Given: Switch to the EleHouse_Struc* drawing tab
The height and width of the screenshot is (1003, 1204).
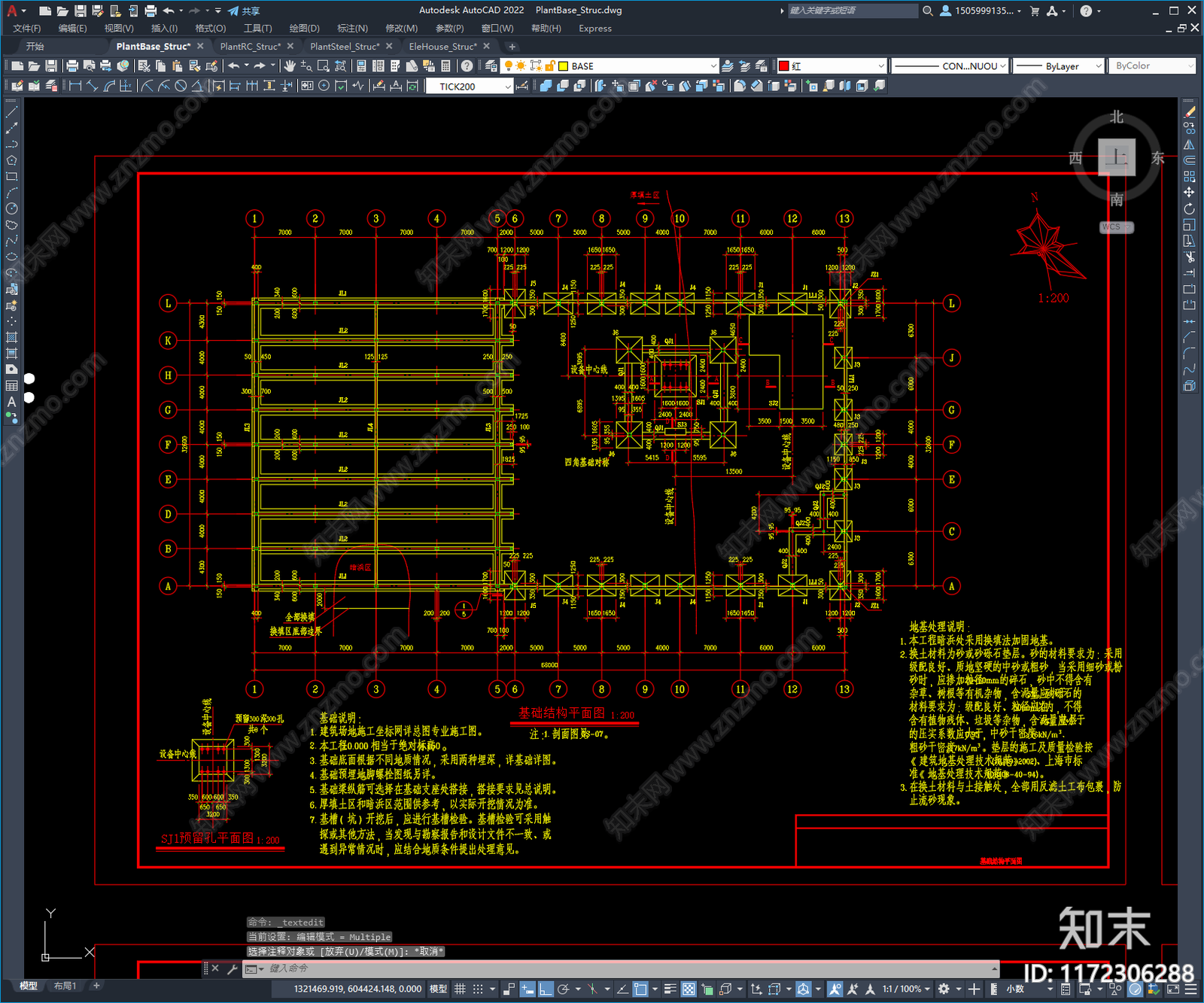Looking at the screenshot, I should click(x=443, y=47).
